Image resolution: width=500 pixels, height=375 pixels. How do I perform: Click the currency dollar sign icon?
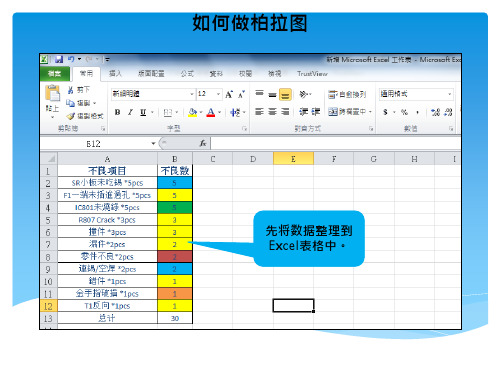point(385,112)
